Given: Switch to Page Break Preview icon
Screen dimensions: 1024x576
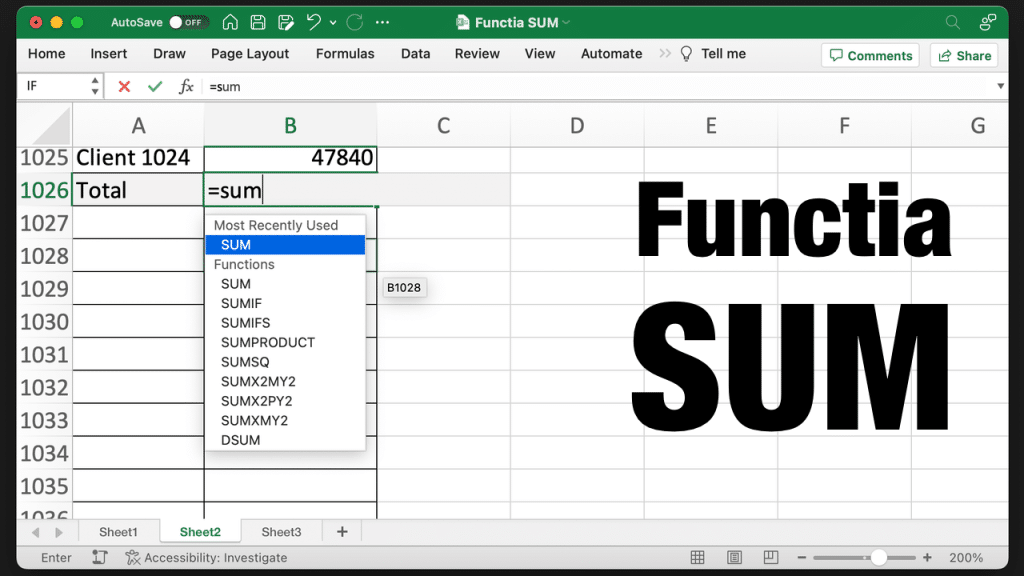Looking at the screenshot, I should (x=771, y=558).
